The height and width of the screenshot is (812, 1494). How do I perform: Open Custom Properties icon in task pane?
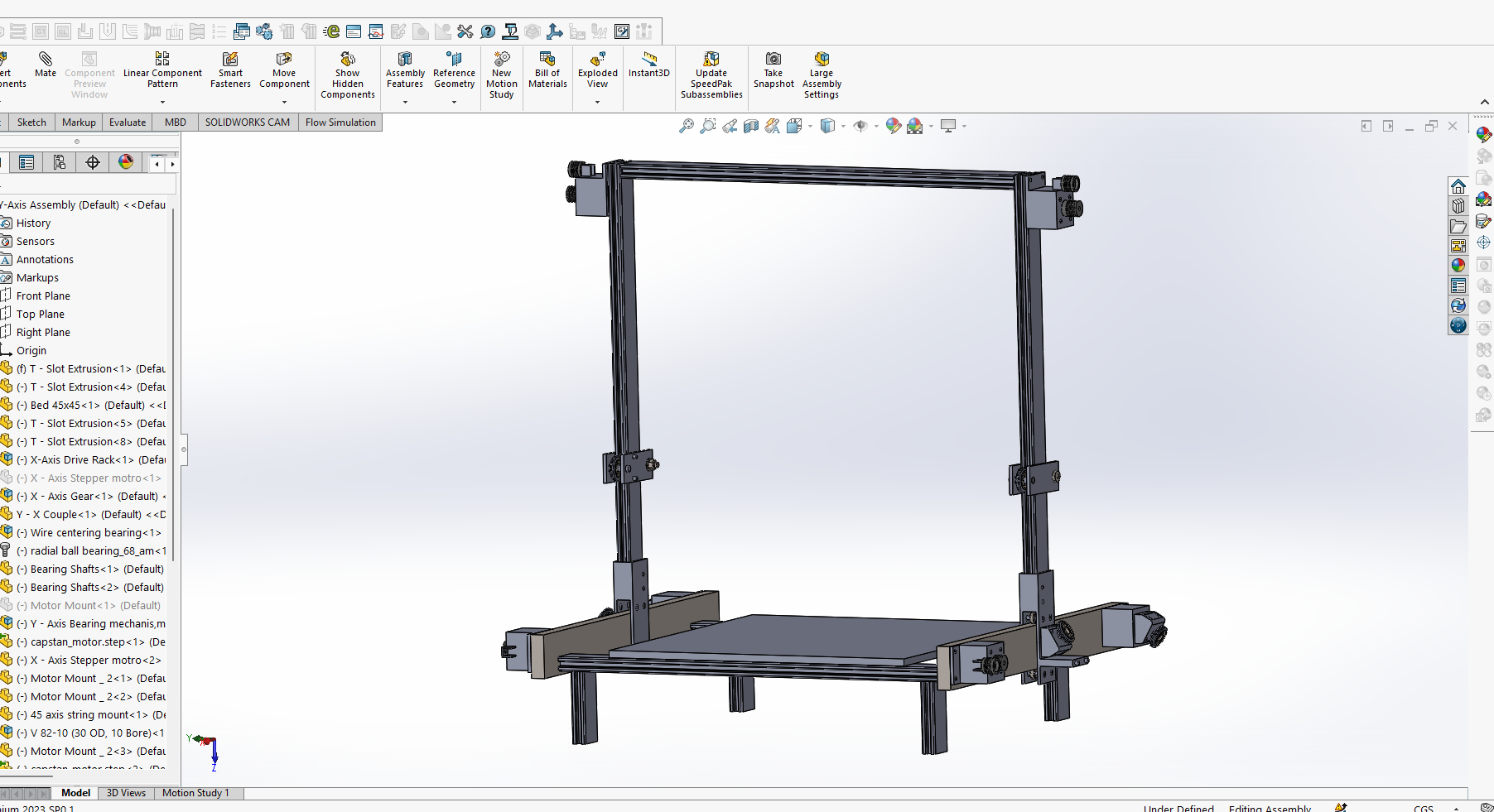coord(1458,286)
